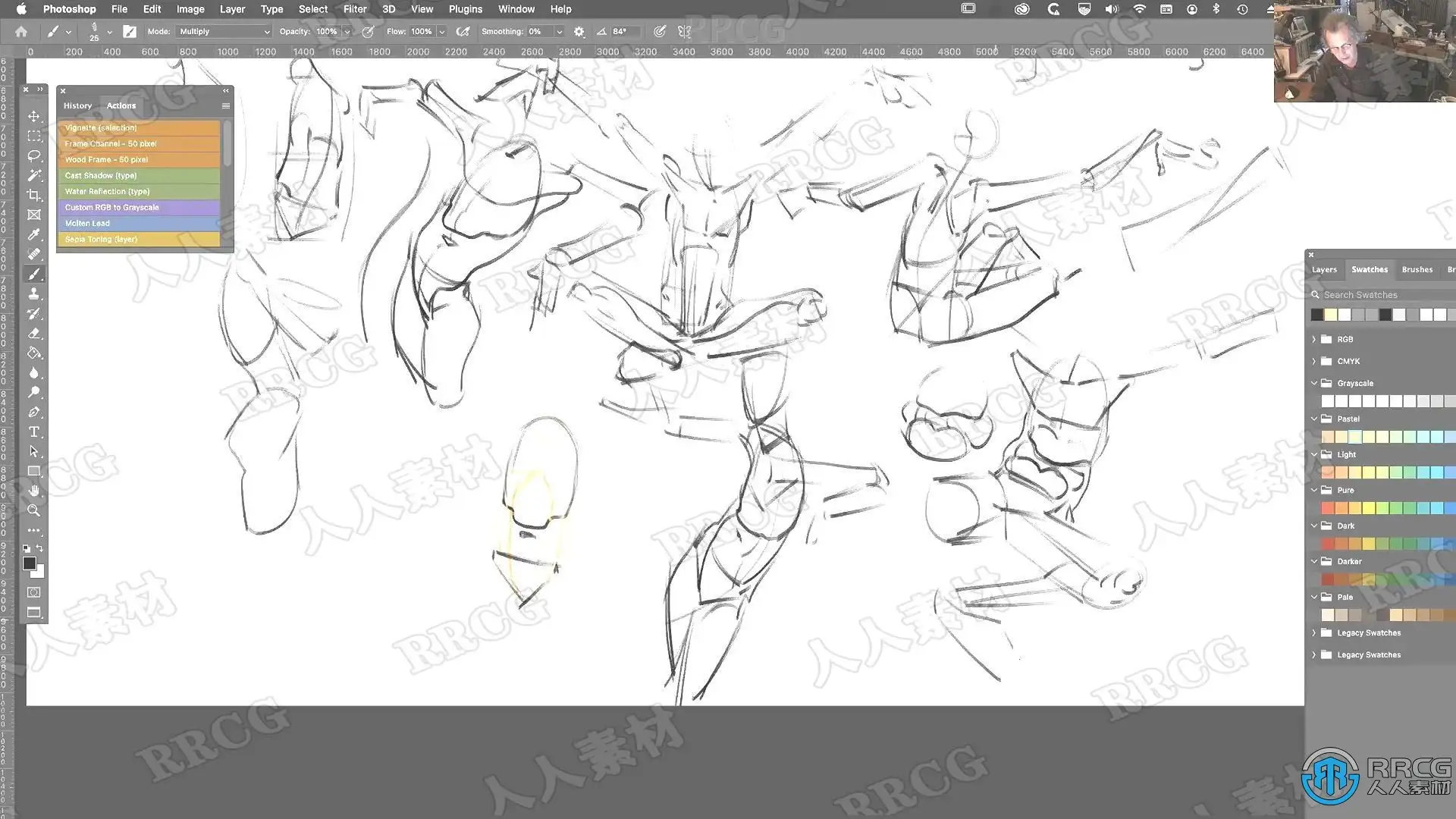The height and width of the screenshot is (819, 1456).
Task: Collapse the Pastel swatch group
Action: click(x=1314, y=419)
